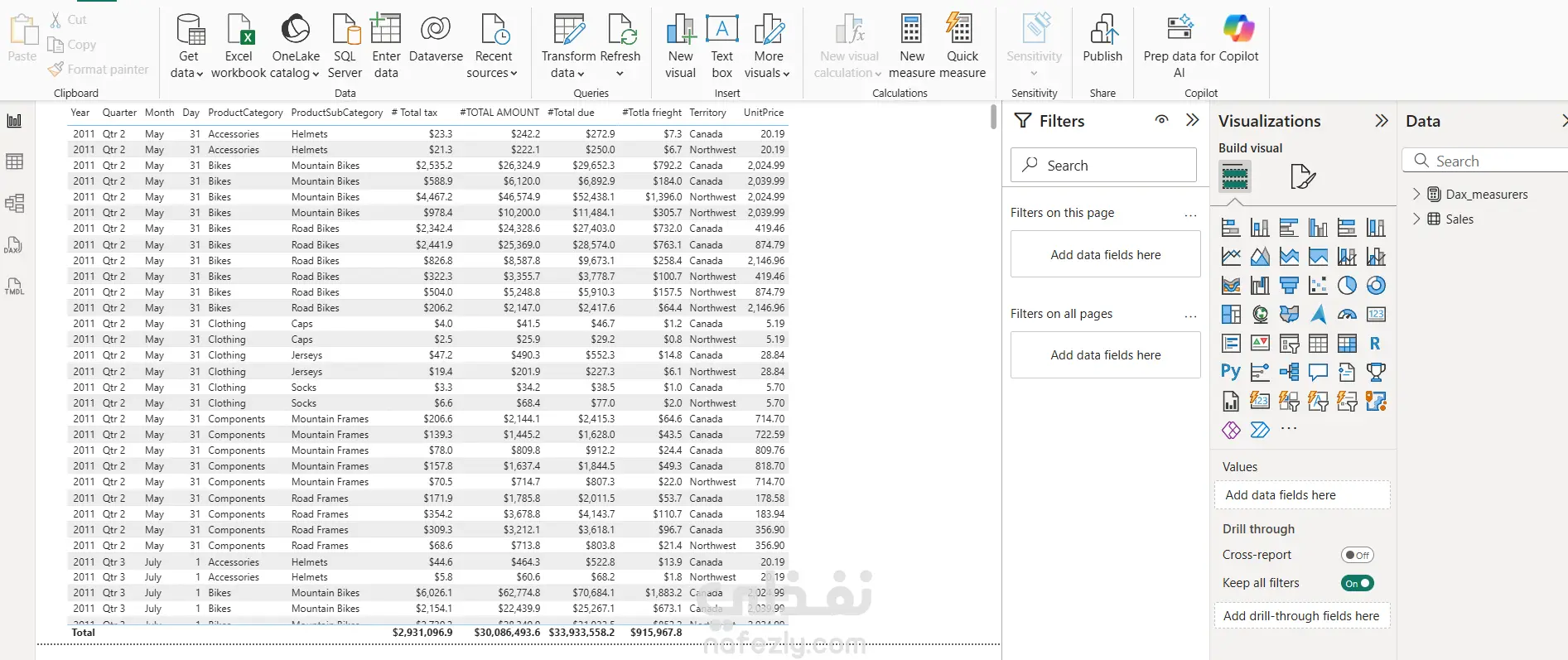Create a New measure

(x=912, y=46)
